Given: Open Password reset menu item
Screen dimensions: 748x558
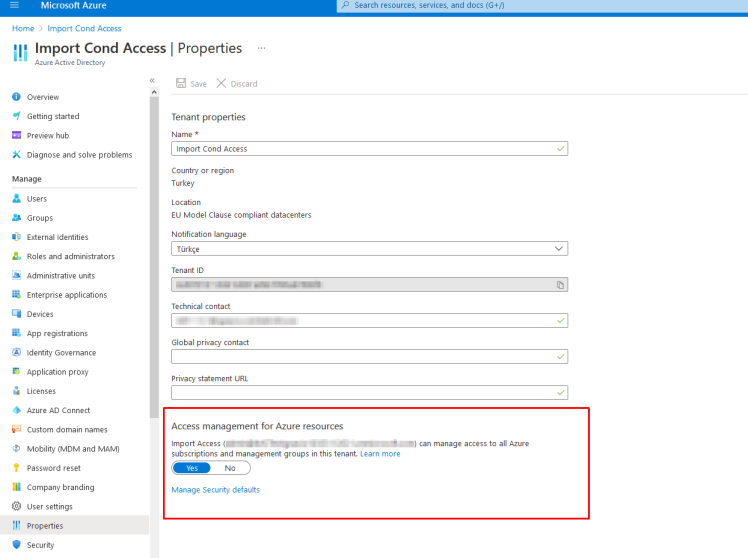Looking at the screenshot, I should [x=53, y=468].
